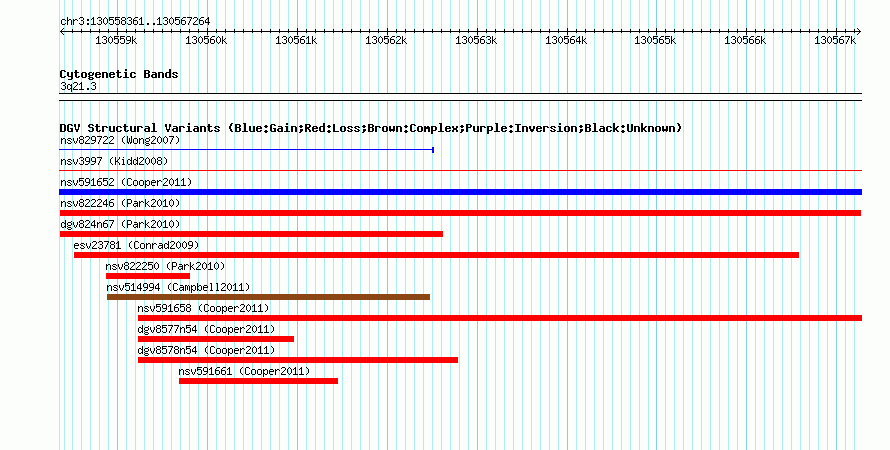Open the nsv591652 (Cooper2011) label

pos(126,182)
